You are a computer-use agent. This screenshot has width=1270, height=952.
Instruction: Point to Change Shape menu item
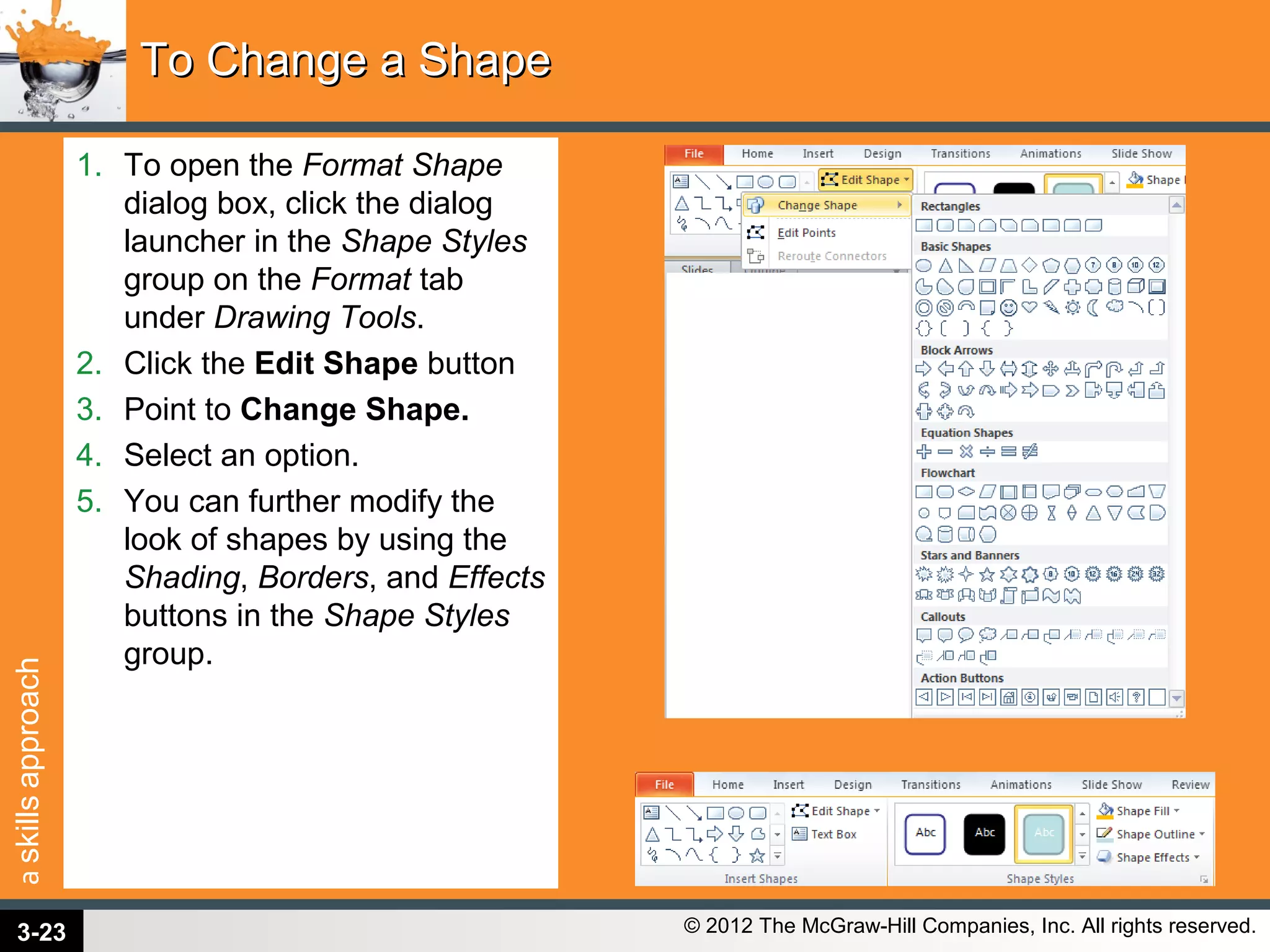coord(817,205)
